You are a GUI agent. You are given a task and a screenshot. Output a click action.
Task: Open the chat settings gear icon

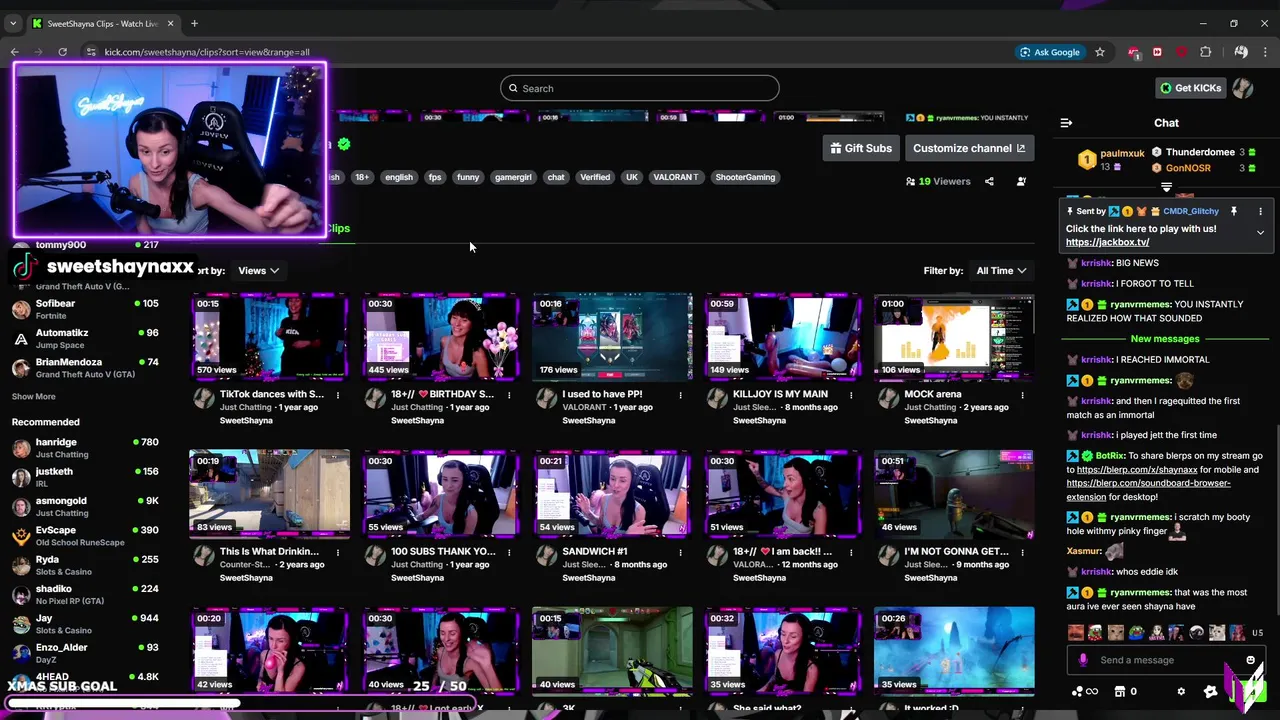(x=1181, y=691)
